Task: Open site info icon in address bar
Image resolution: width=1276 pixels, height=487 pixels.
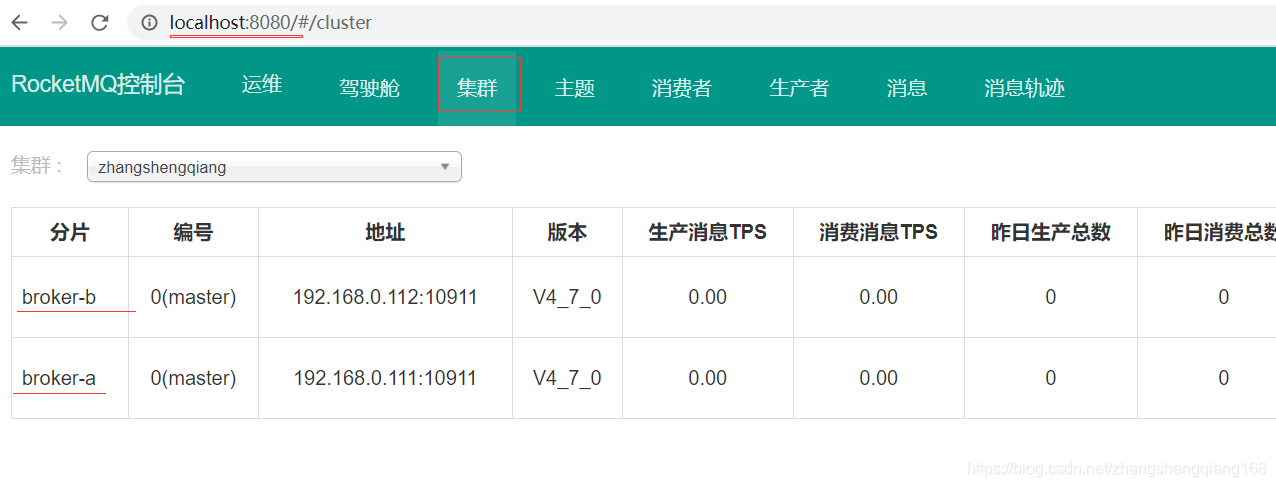Action: tap(150, 22)
